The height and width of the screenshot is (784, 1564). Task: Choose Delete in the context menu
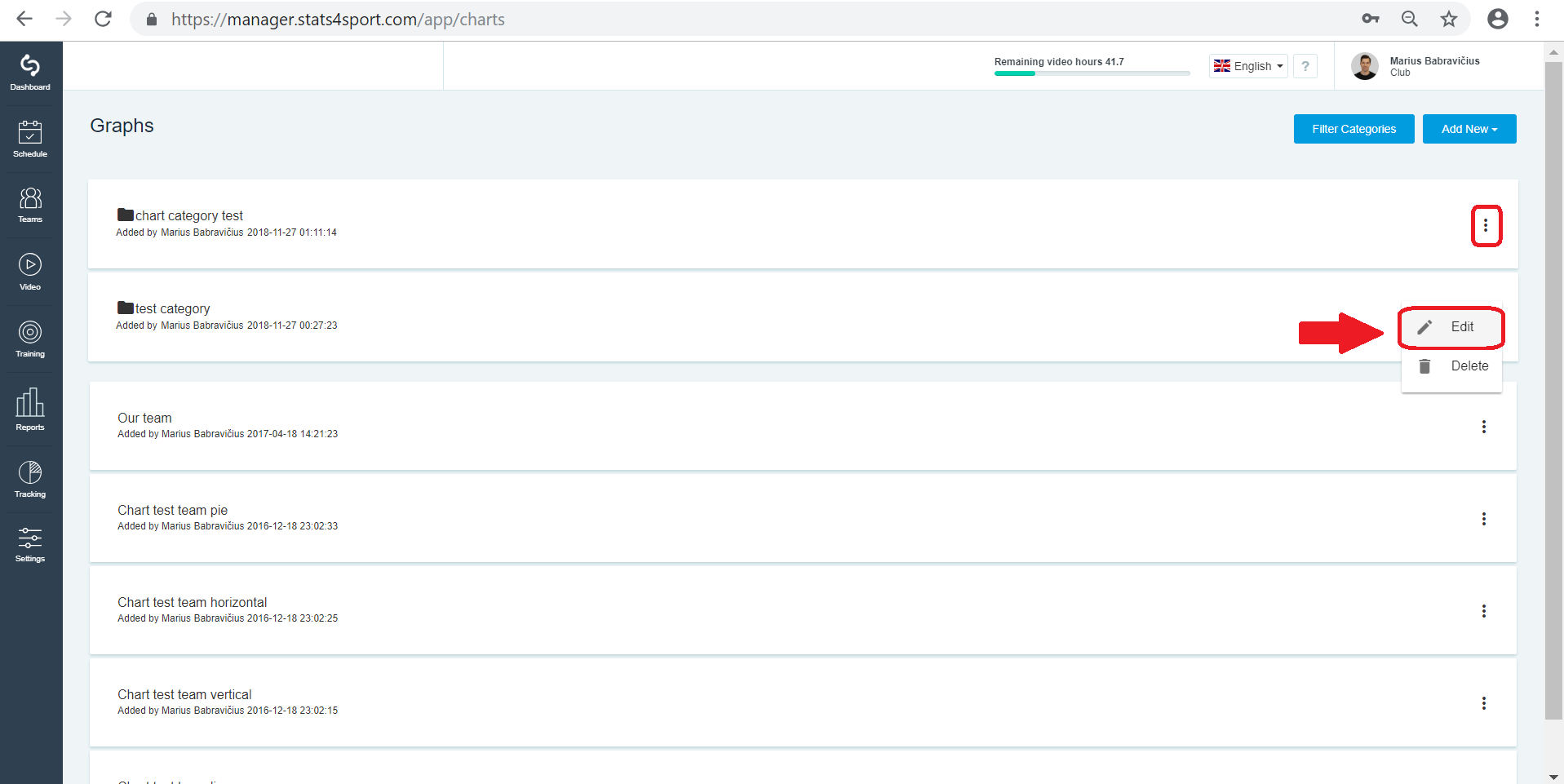(x=1451, y=366)
